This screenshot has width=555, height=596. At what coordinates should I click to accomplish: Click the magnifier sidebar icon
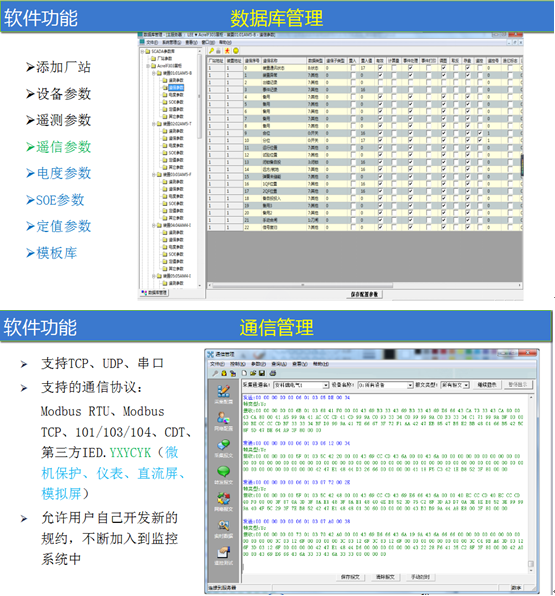[224, 526]
